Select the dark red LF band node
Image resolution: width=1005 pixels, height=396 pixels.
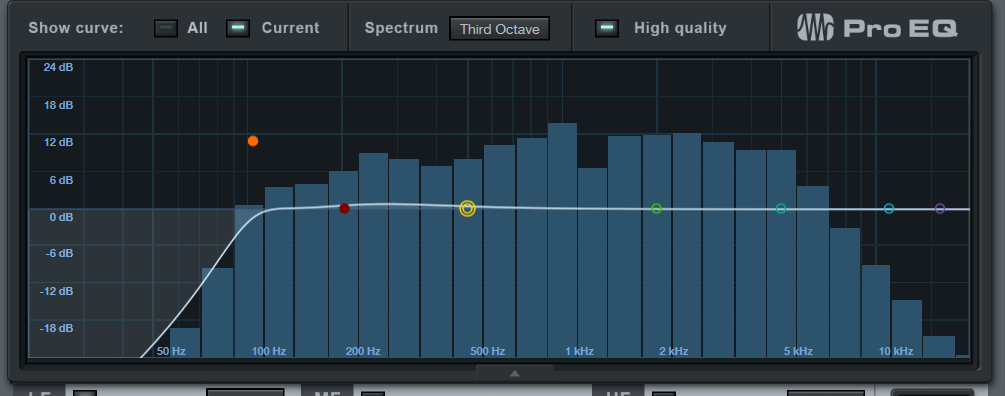tap(344, 208)
